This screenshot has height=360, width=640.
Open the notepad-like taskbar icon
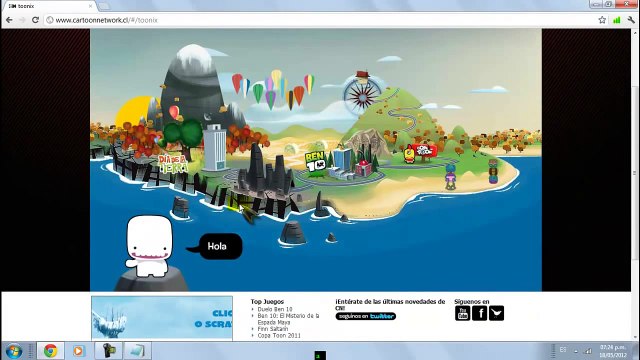click(137, 351)
